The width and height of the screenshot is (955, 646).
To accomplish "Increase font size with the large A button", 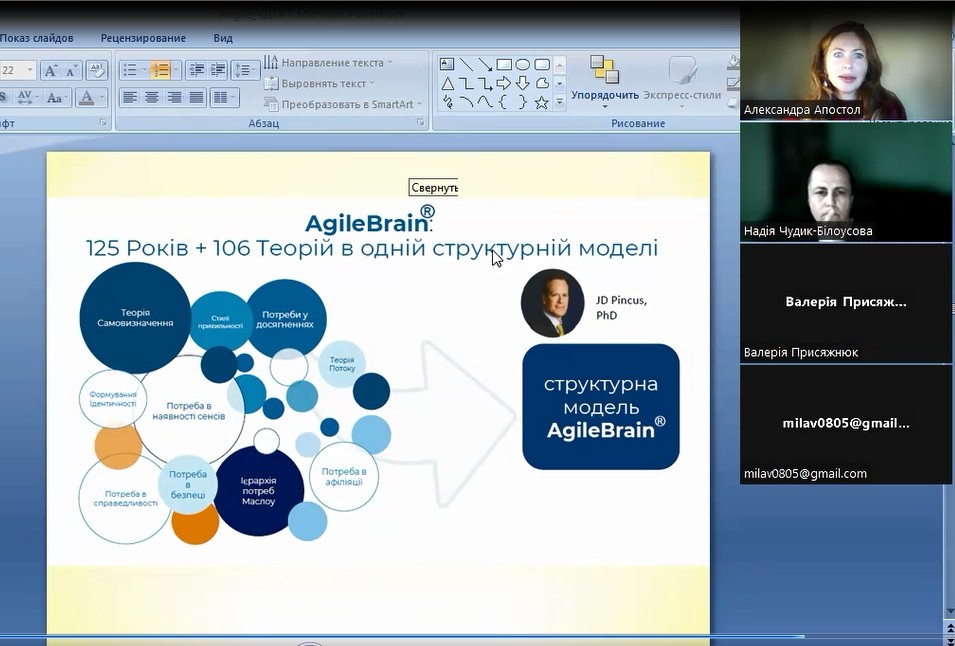I will (x=51, y=71).
